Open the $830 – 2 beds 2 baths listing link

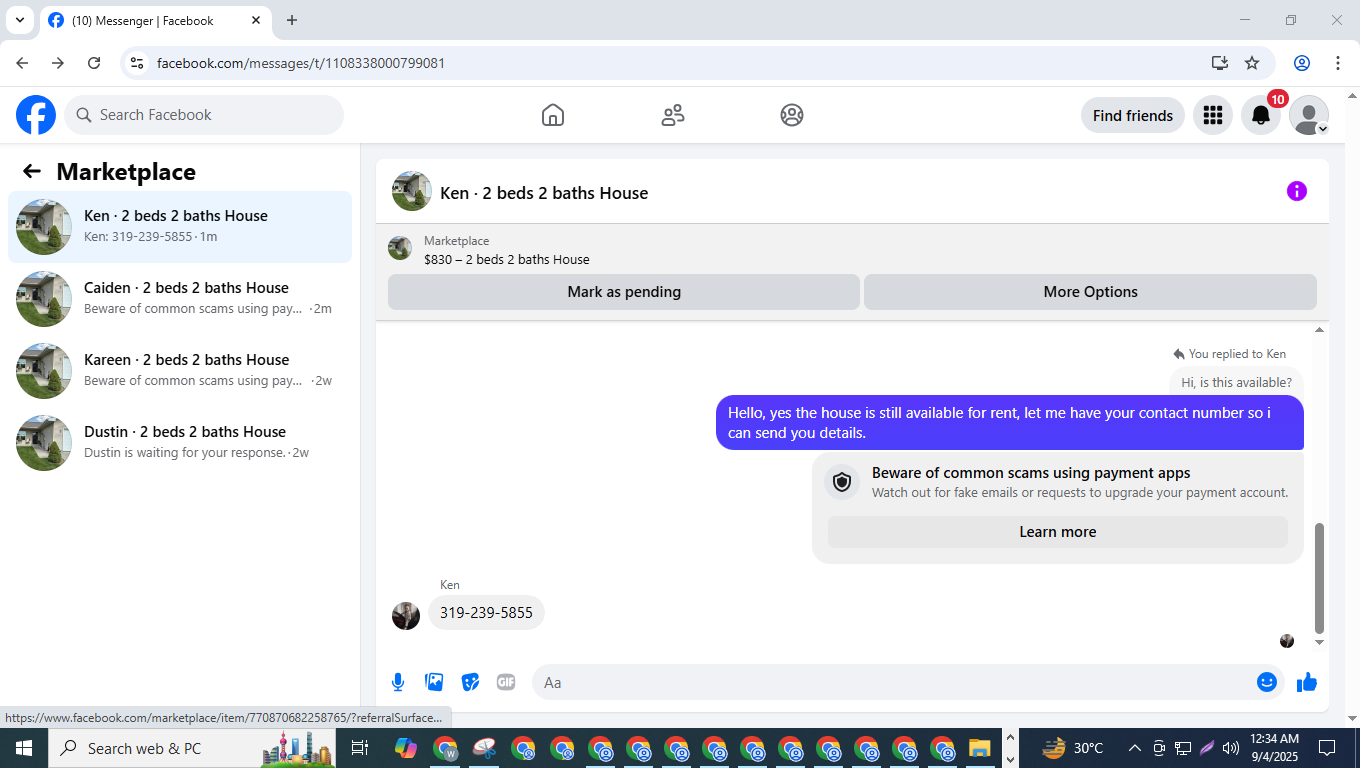pyautogui.click(x=507, y=260)
